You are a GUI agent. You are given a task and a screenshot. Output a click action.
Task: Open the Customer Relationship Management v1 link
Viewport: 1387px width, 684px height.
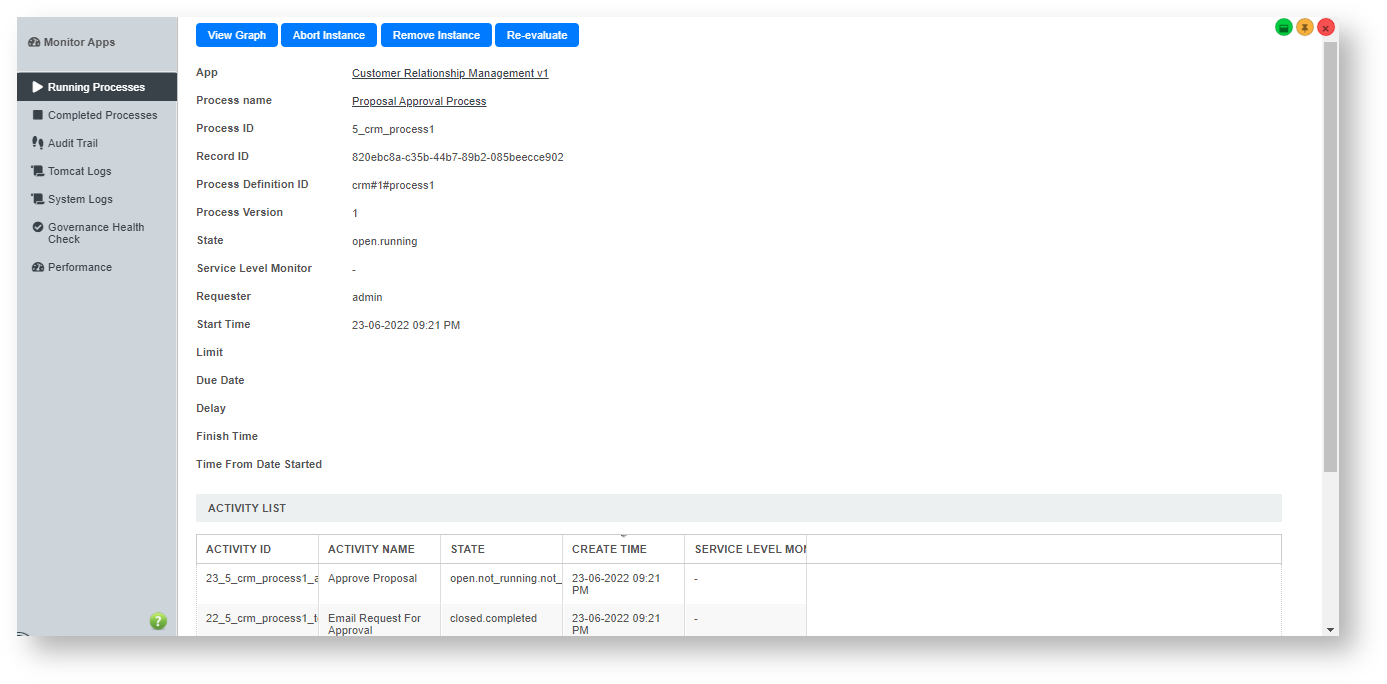tap(450, 73)
